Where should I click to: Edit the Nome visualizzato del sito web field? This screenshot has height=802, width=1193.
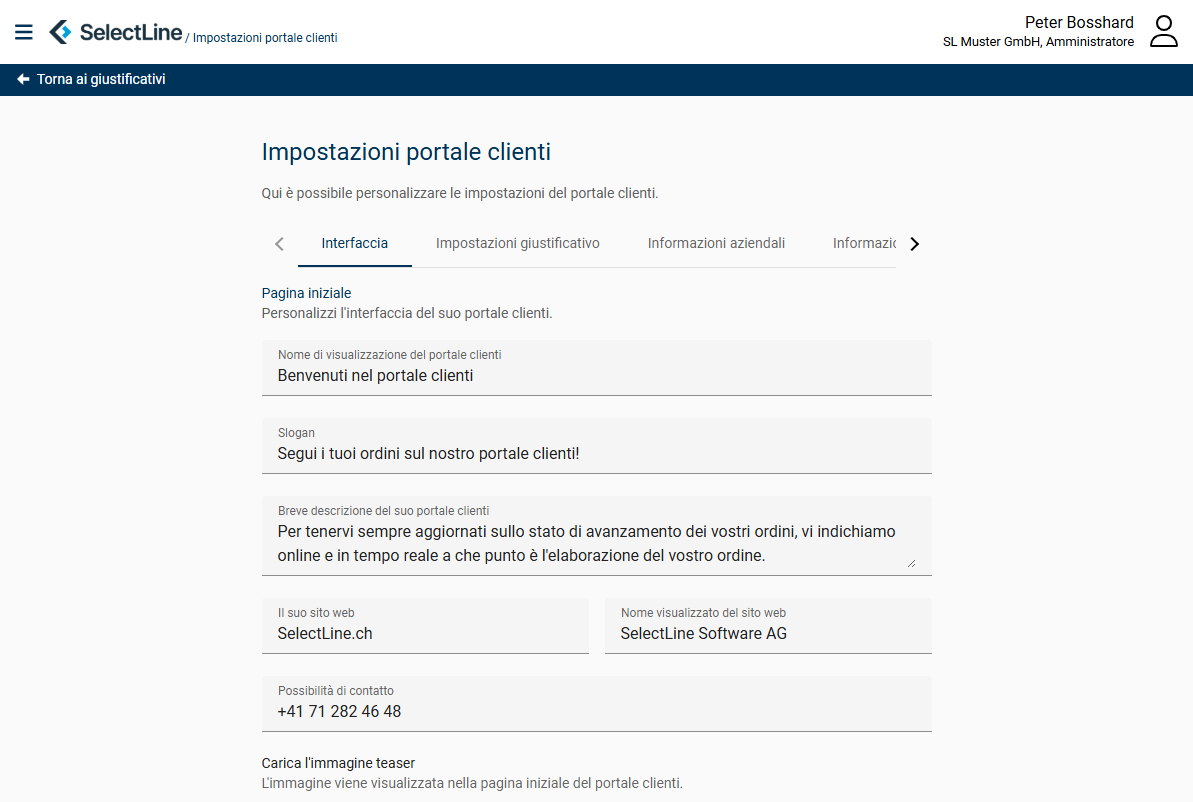[768, 633]
